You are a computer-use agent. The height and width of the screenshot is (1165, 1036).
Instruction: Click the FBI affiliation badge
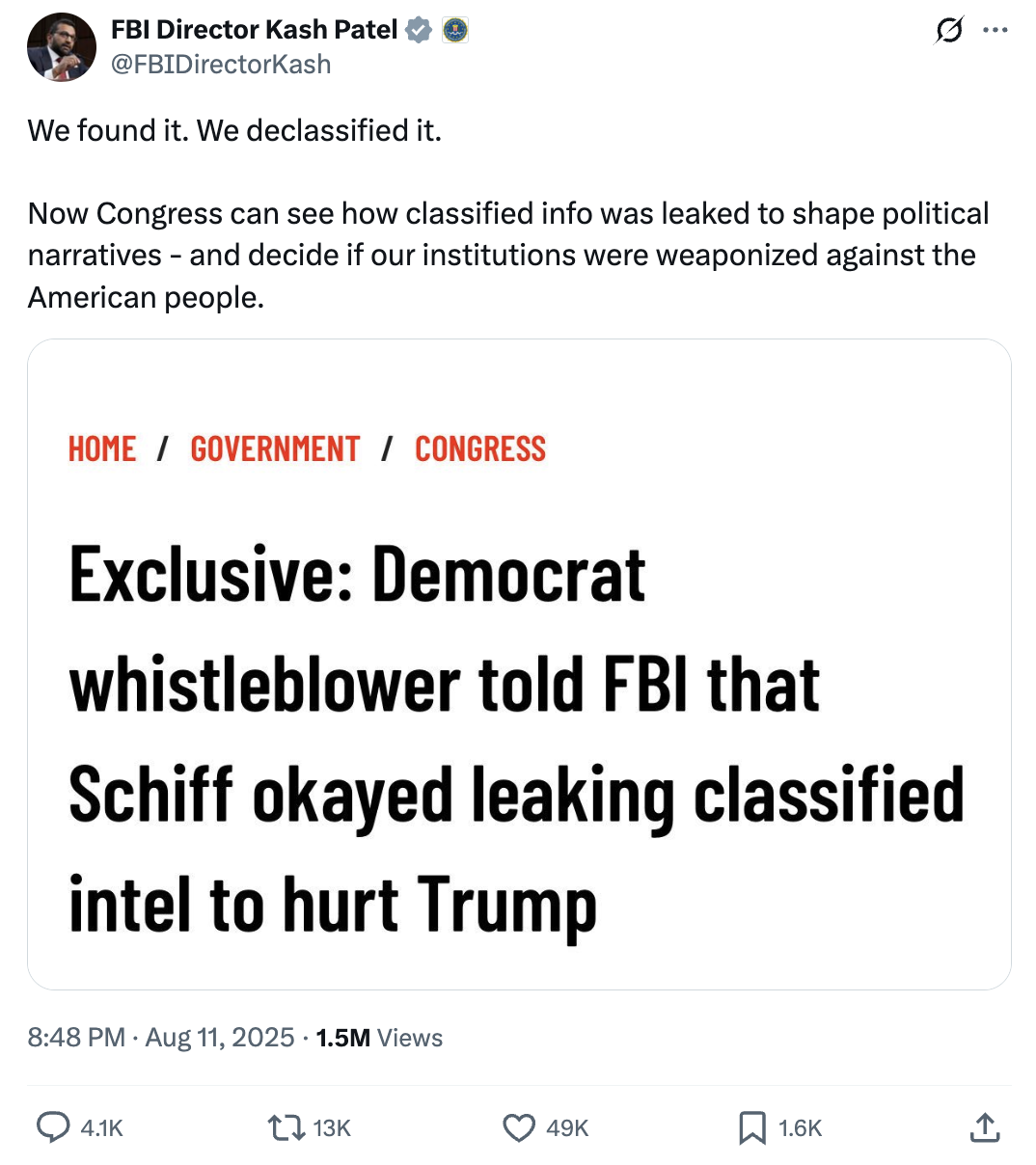[x=454, y=31]
